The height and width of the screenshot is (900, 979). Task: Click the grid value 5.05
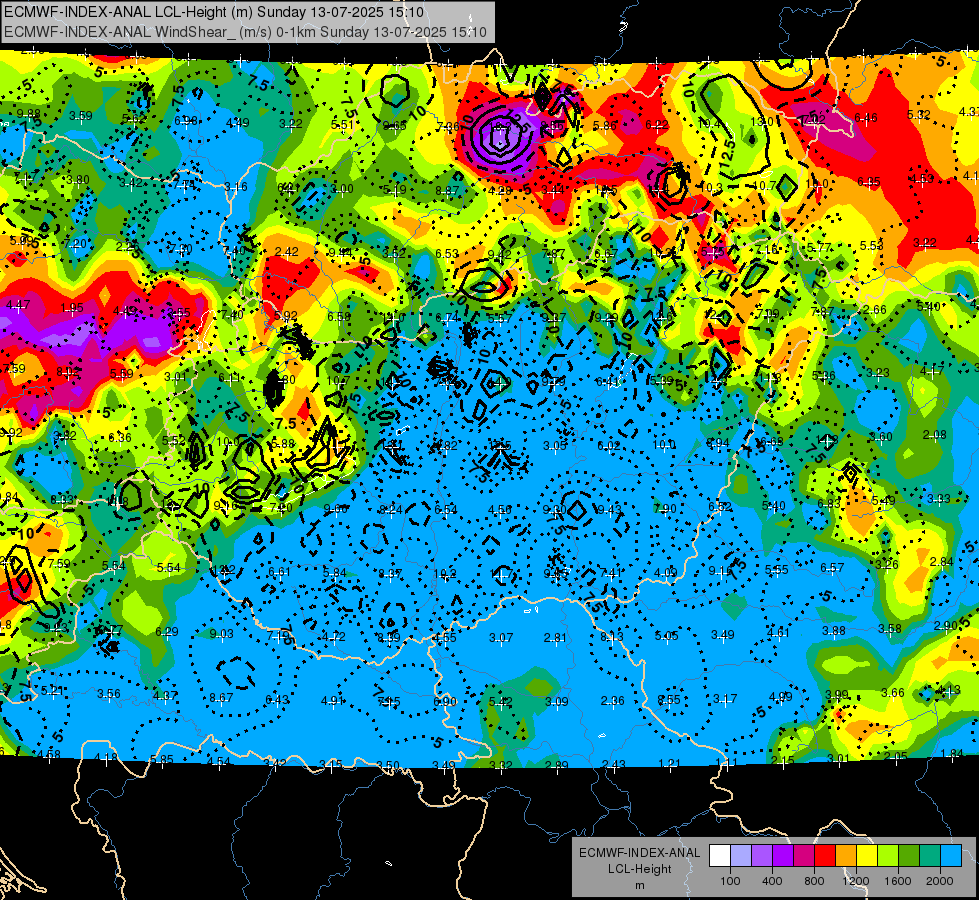pos(666,635)
